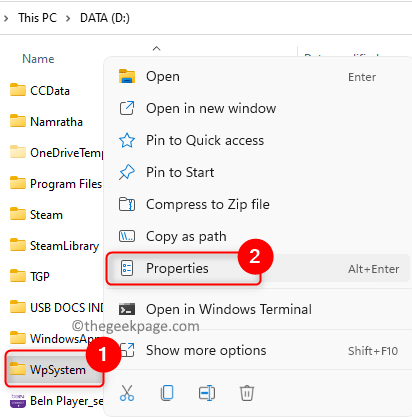Click This PC in the breadcrumb
Image resolution: width=412 pixels, height=417 pixels.
[38, 18]
